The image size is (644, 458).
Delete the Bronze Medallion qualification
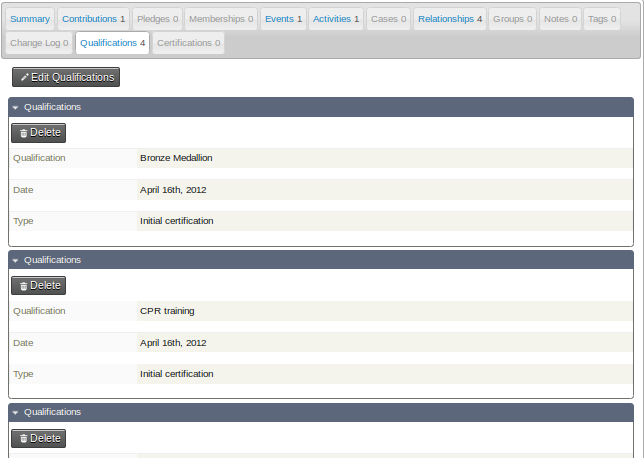(x=38, y=132)
